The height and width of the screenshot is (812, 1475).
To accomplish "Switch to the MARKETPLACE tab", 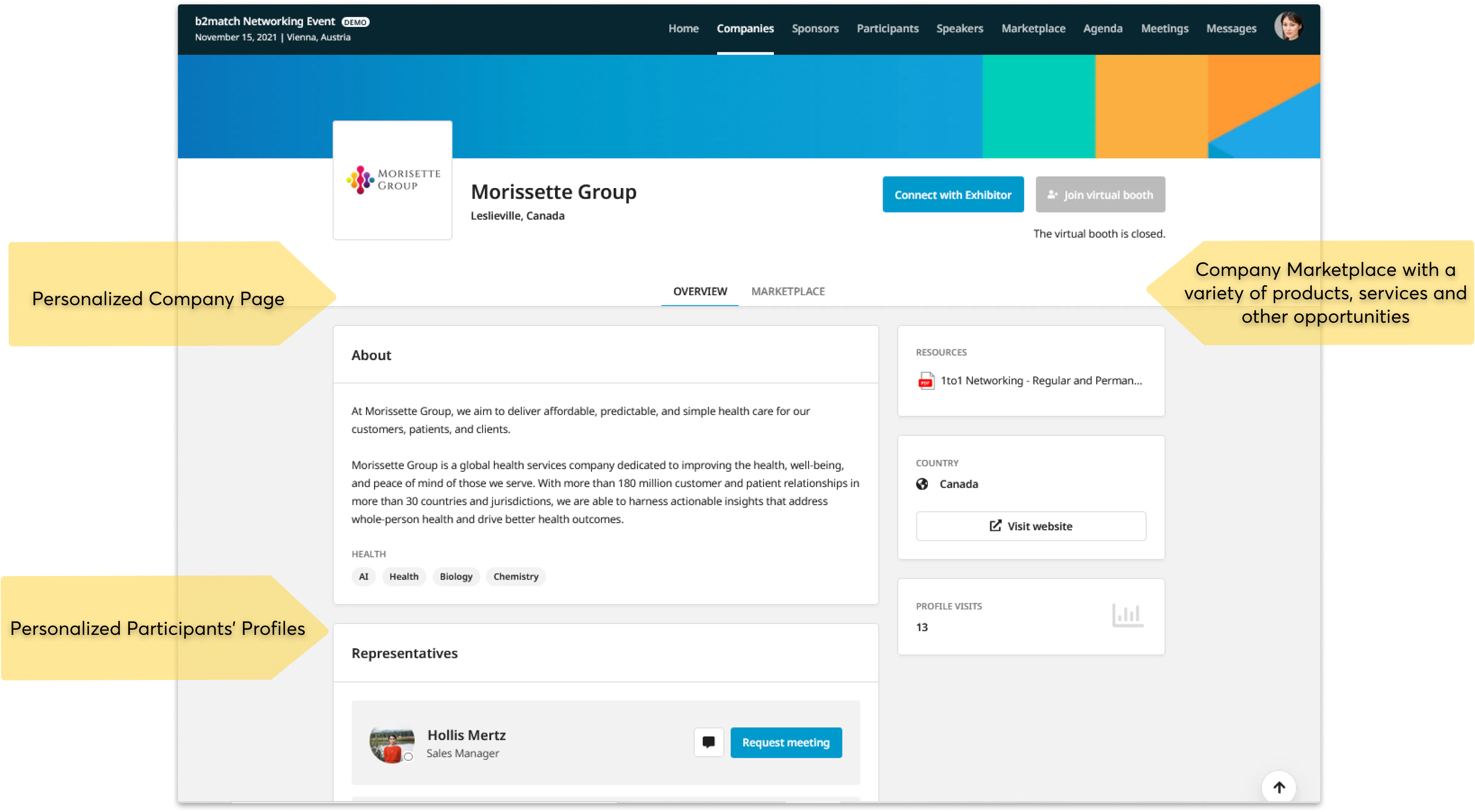I will [788, 292].
